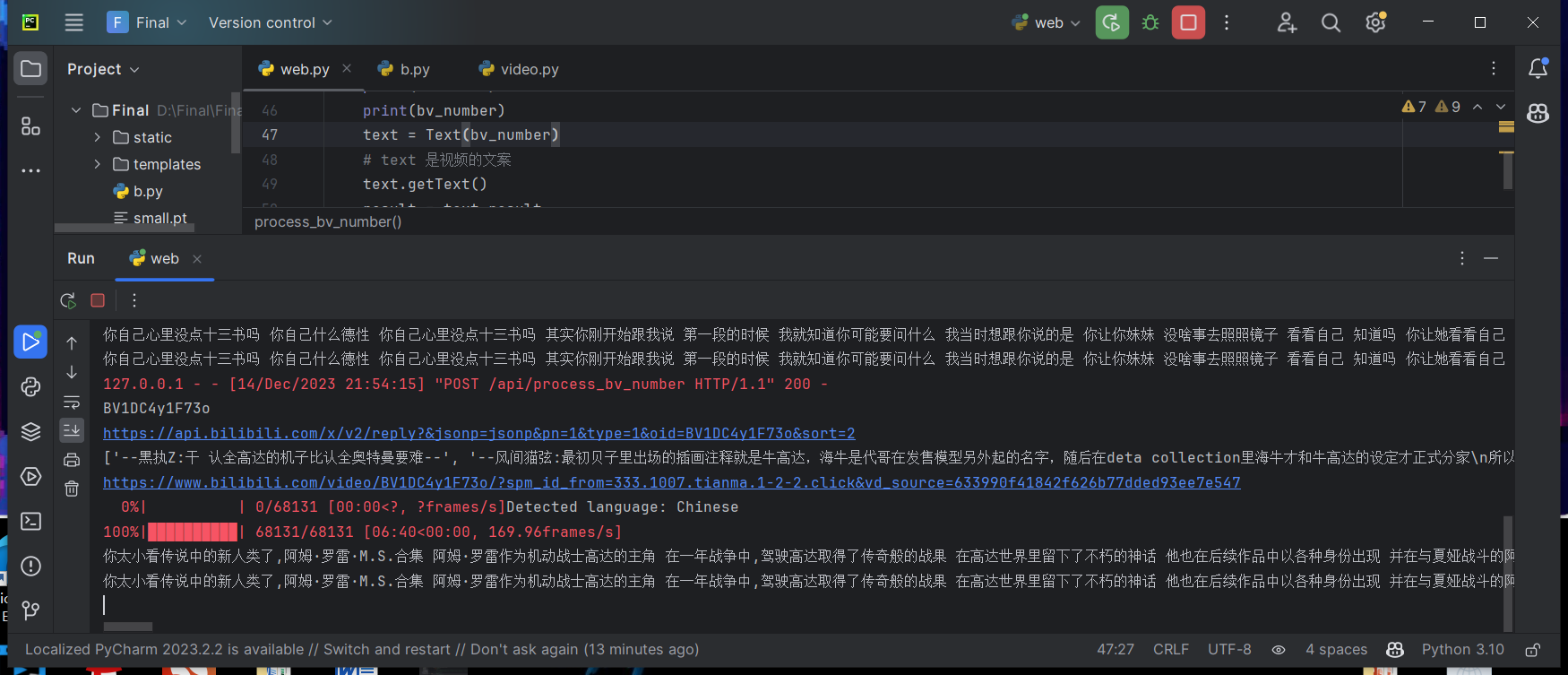Close the web run tab
Image resolution: width=1568 pixels, height=675 pixels.
click(197, 259)
